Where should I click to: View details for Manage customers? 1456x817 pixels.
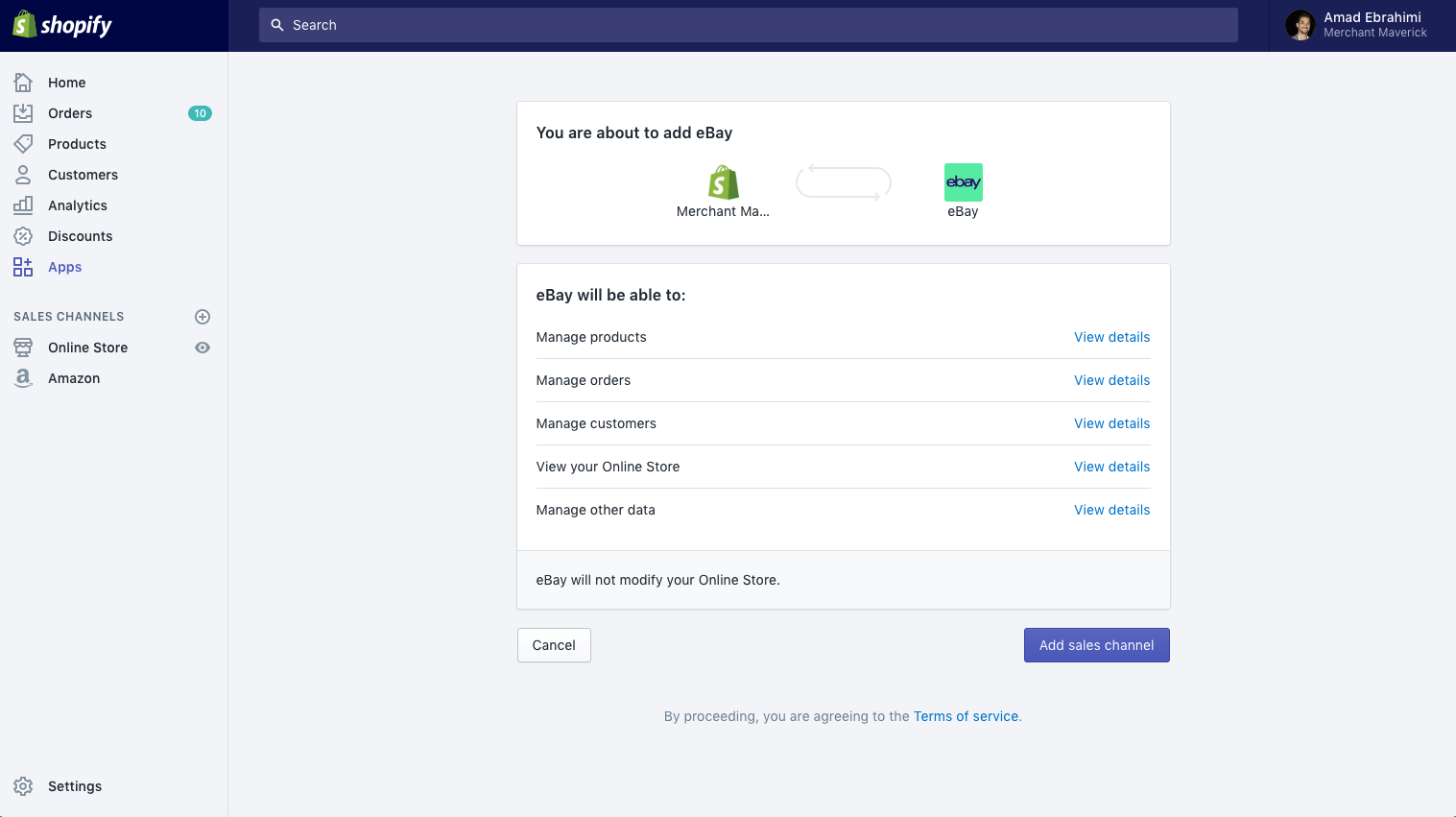1112,423
